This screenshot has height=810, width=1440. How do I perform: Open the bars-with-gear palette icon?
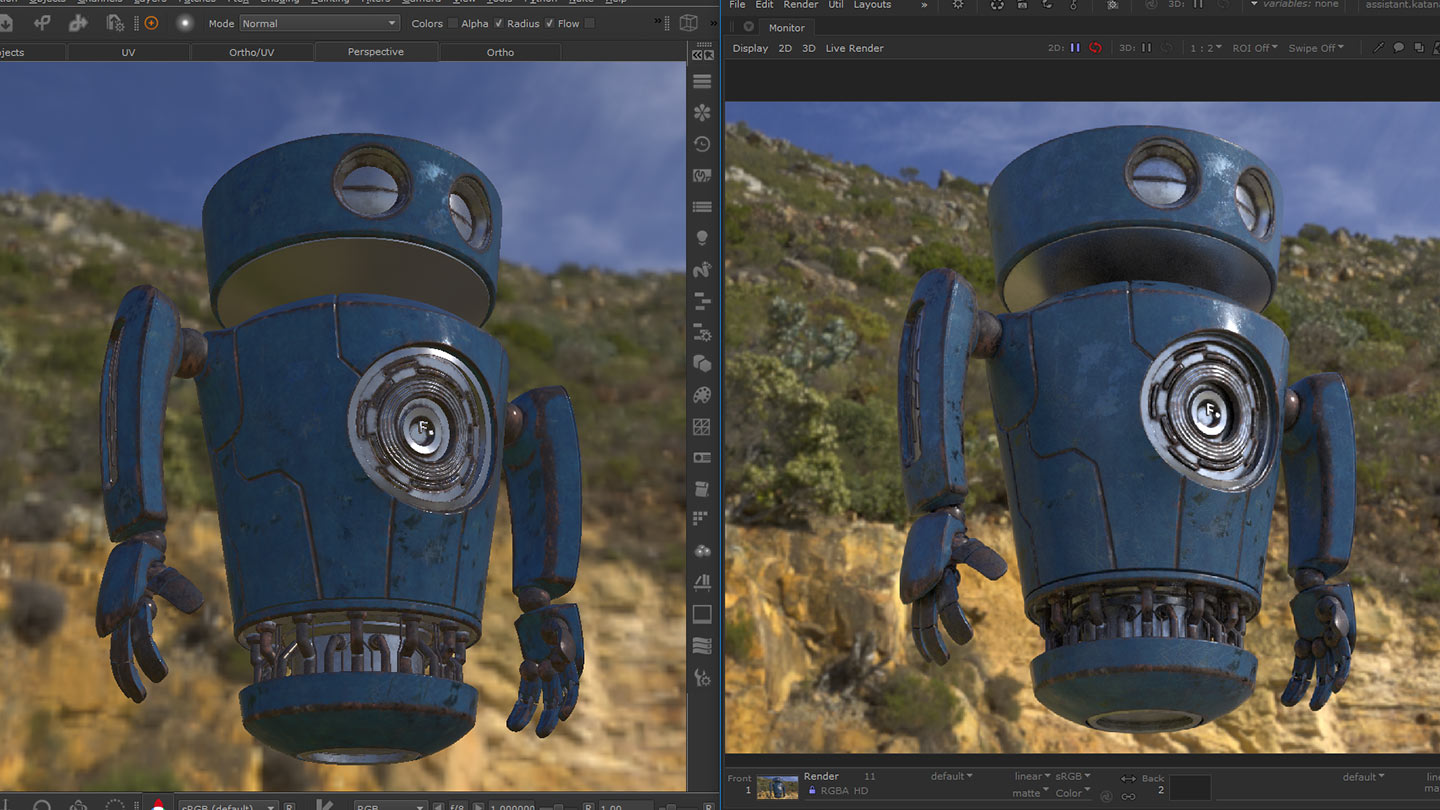pyautogui.click(x=702, y=332)
